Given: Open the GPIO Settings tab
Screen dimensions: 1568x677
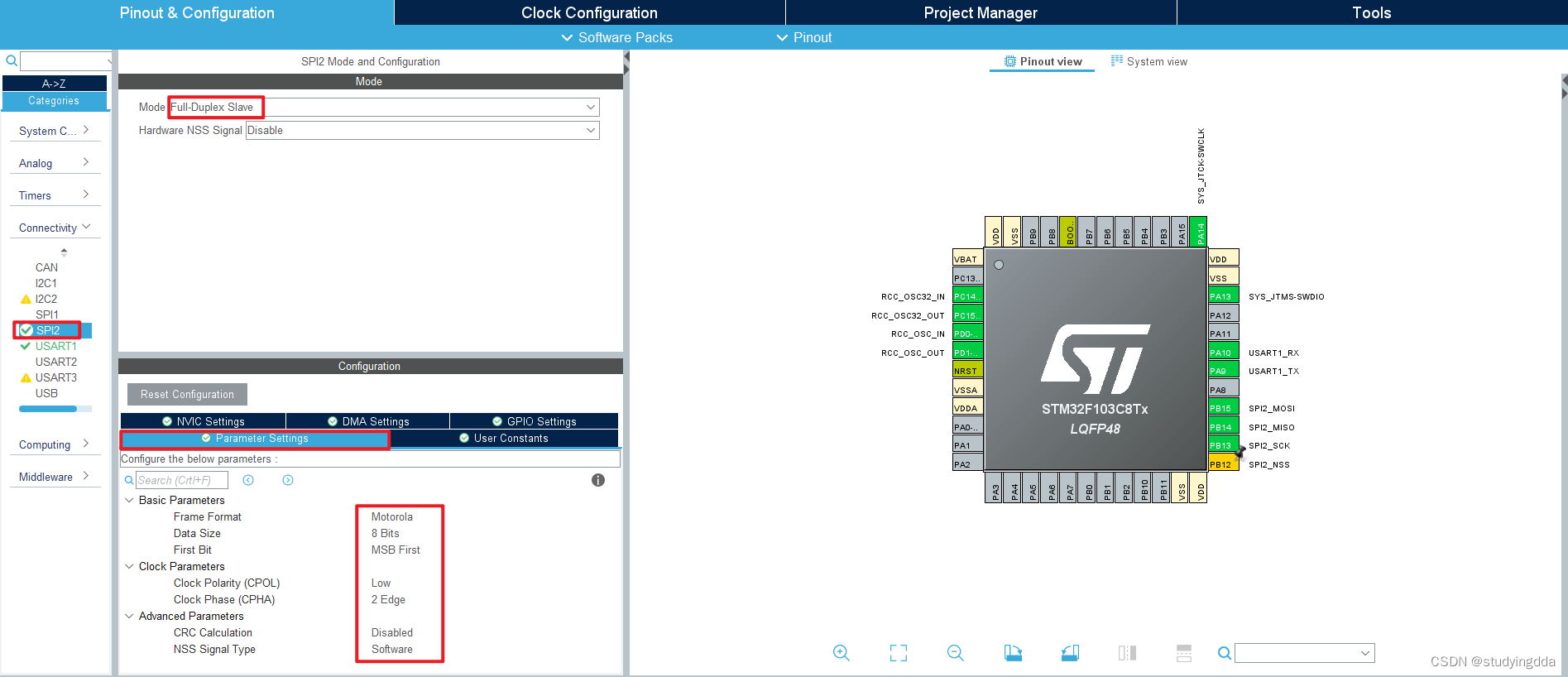Looking at the screenshot, I should tap(535, 421).
